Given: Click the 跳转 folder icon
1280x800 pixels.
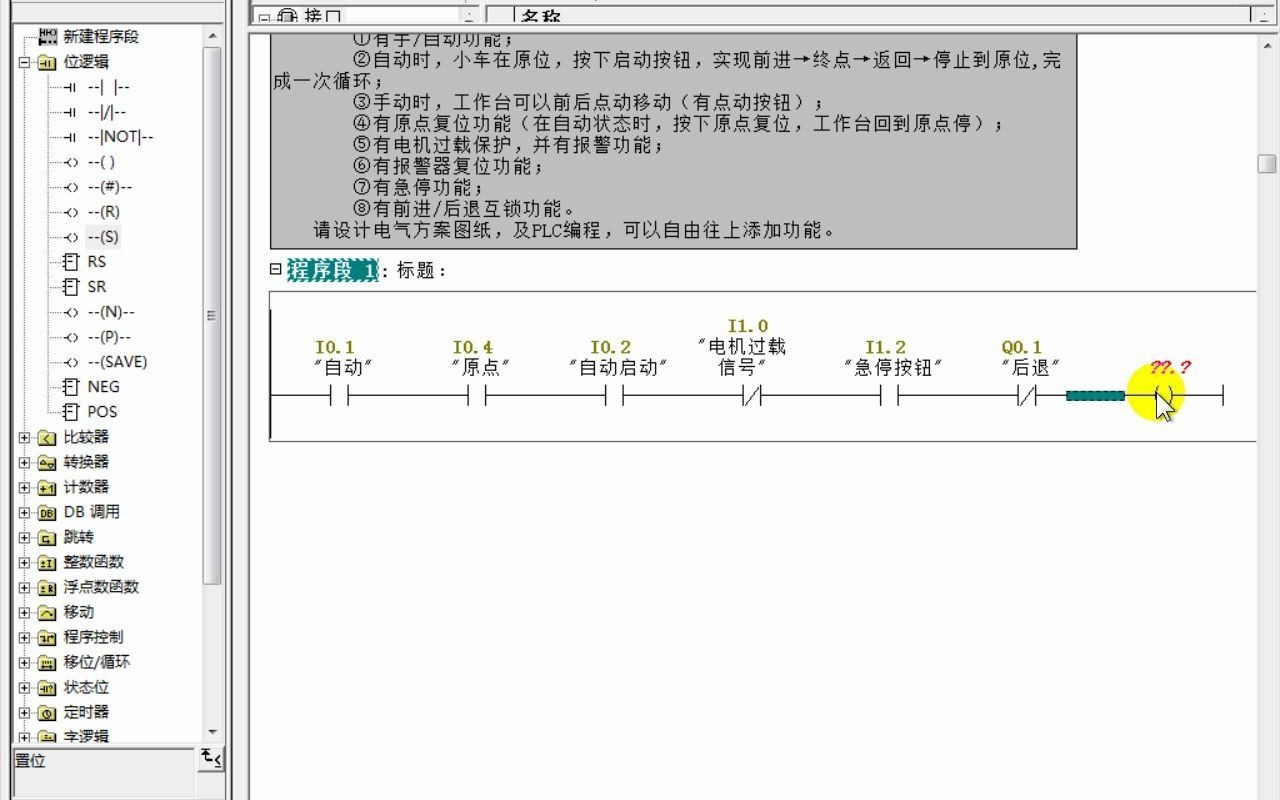Looking at the screenshot, I should [47, 538].
